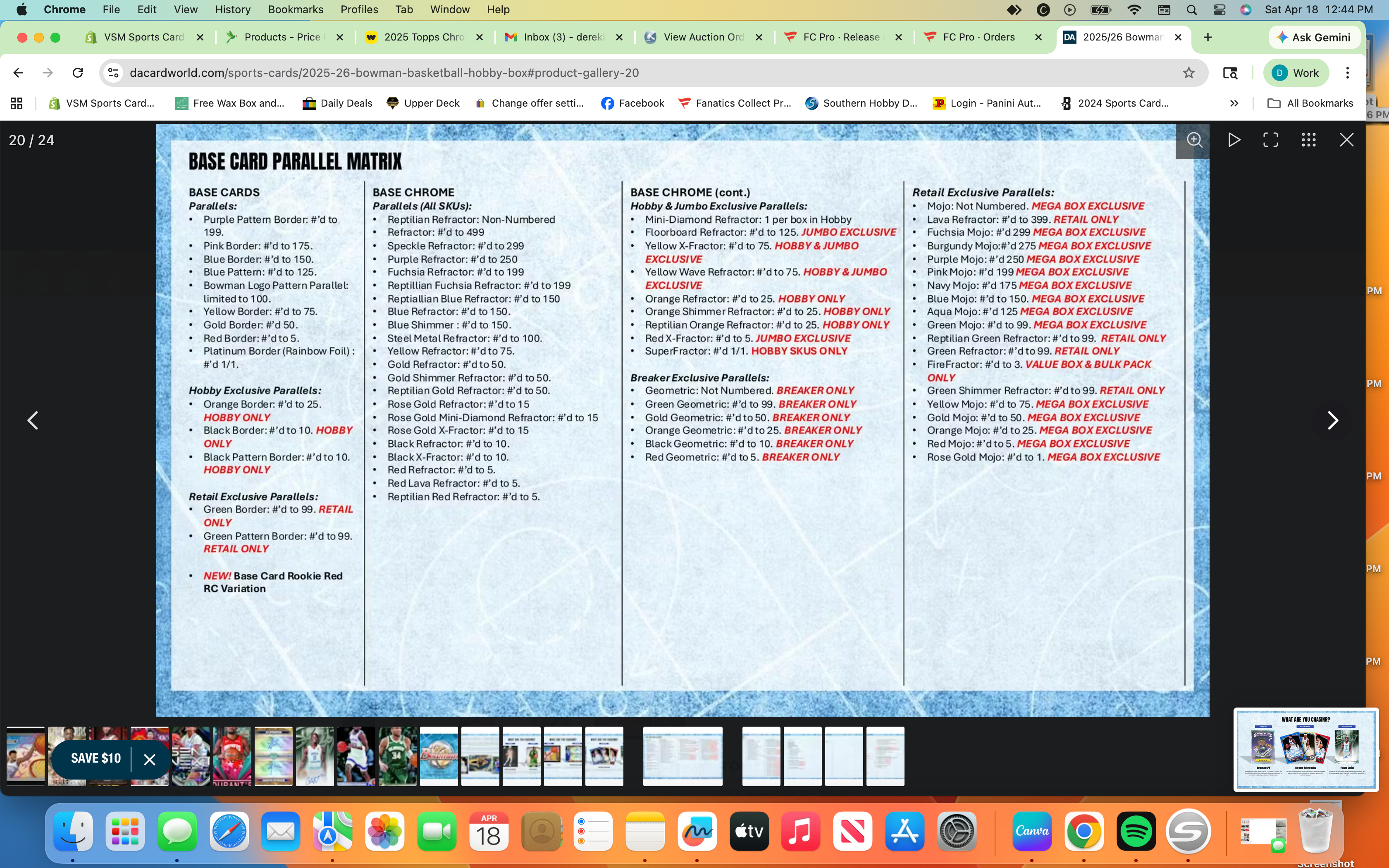This screenshot has width=1389, height=868.
Task: Open Spotify from the Dock
Action: 1136,831
